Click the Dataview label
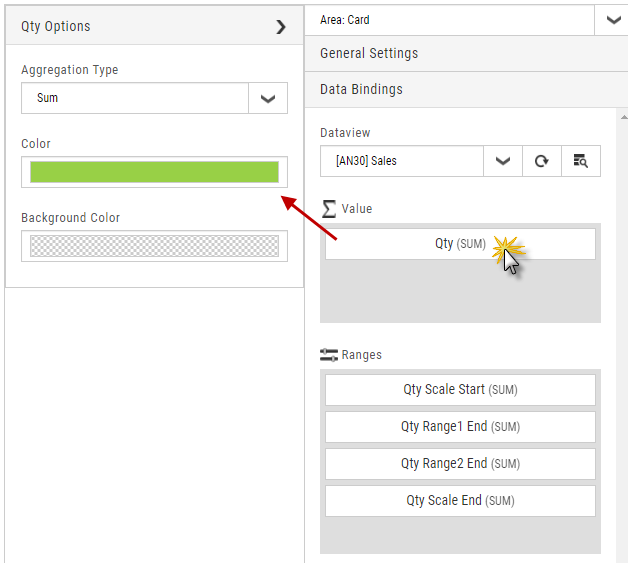The width and height of the screenshot is (628, 563). pyautogui.click(x=345, y=133)
